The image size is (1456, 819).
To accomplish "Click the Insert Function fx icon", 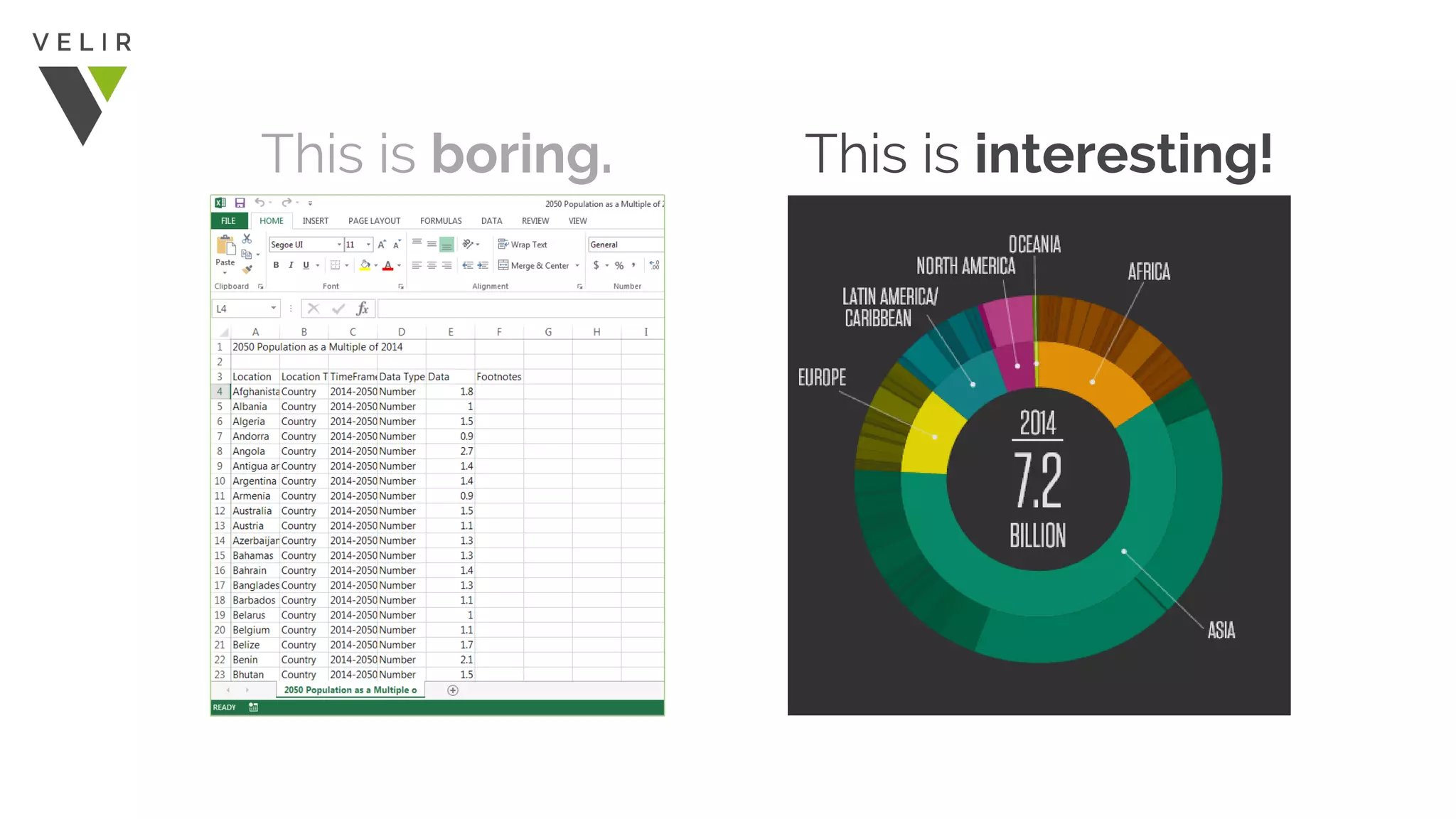I will click(363, 309).
